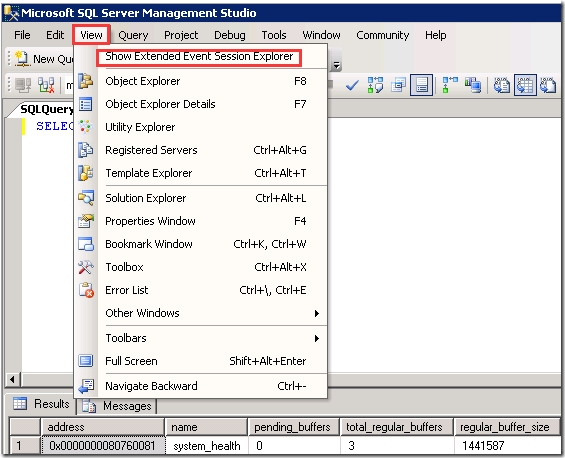Image resolution: width=565 pixels, height=458 pixels.
Task: Click the address column header
Action: tap(102, 427)
